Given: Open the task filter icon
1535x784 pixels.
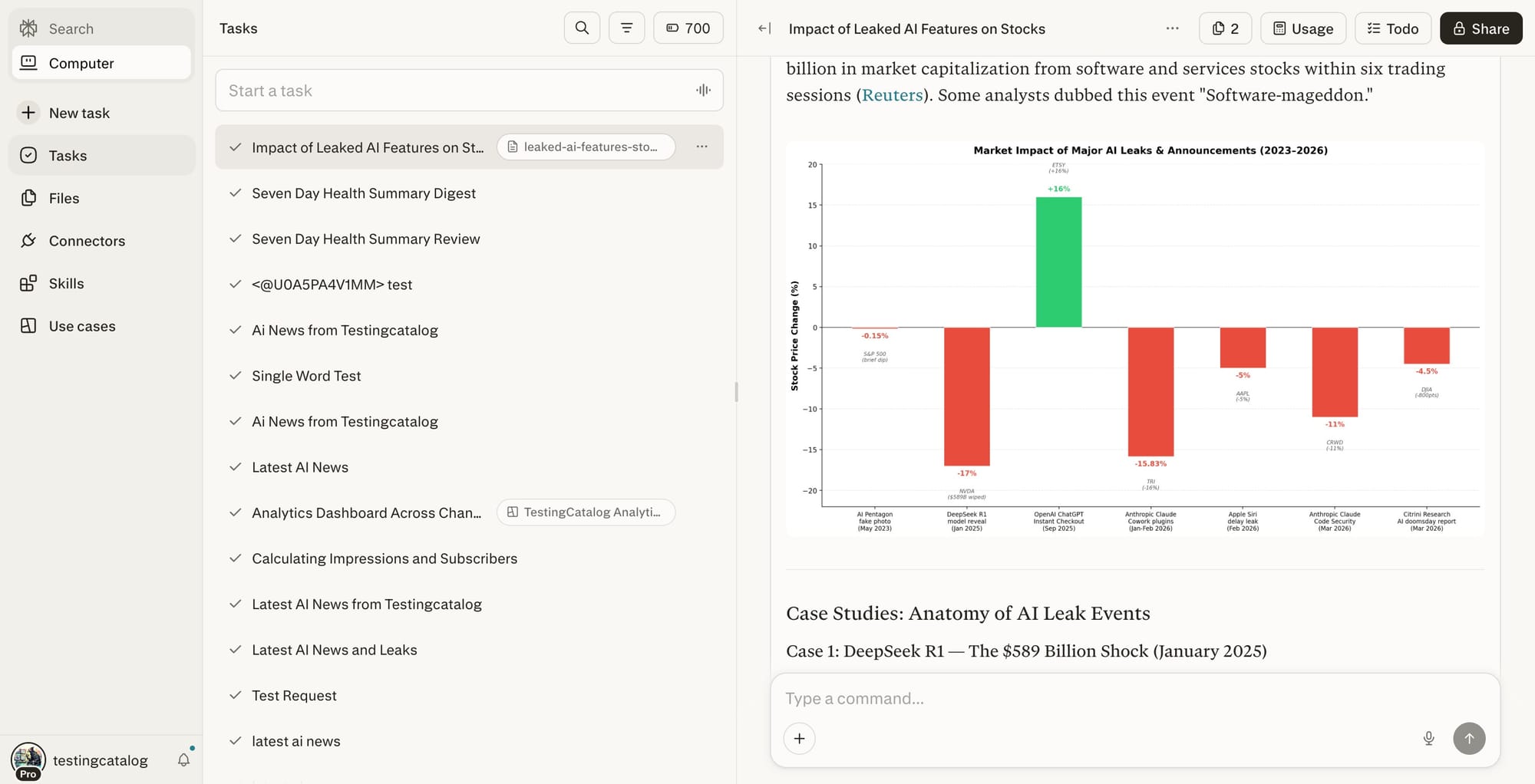Looking at the screenshot, I should pos(626,28).
